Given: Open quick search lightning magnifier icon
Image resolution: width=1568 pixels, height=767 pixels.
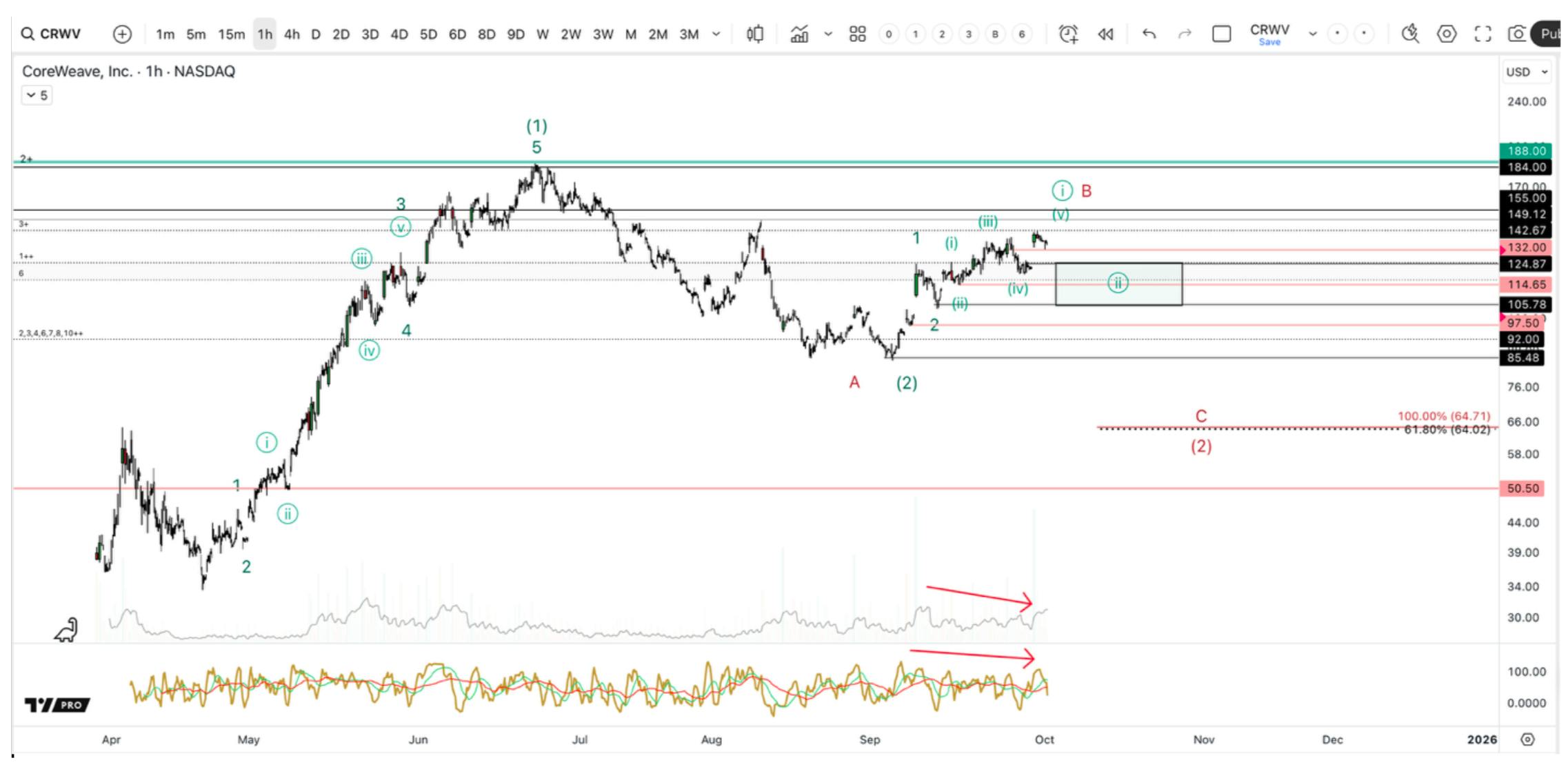Looking at the screenshot, I should [x=1410, y=34].
